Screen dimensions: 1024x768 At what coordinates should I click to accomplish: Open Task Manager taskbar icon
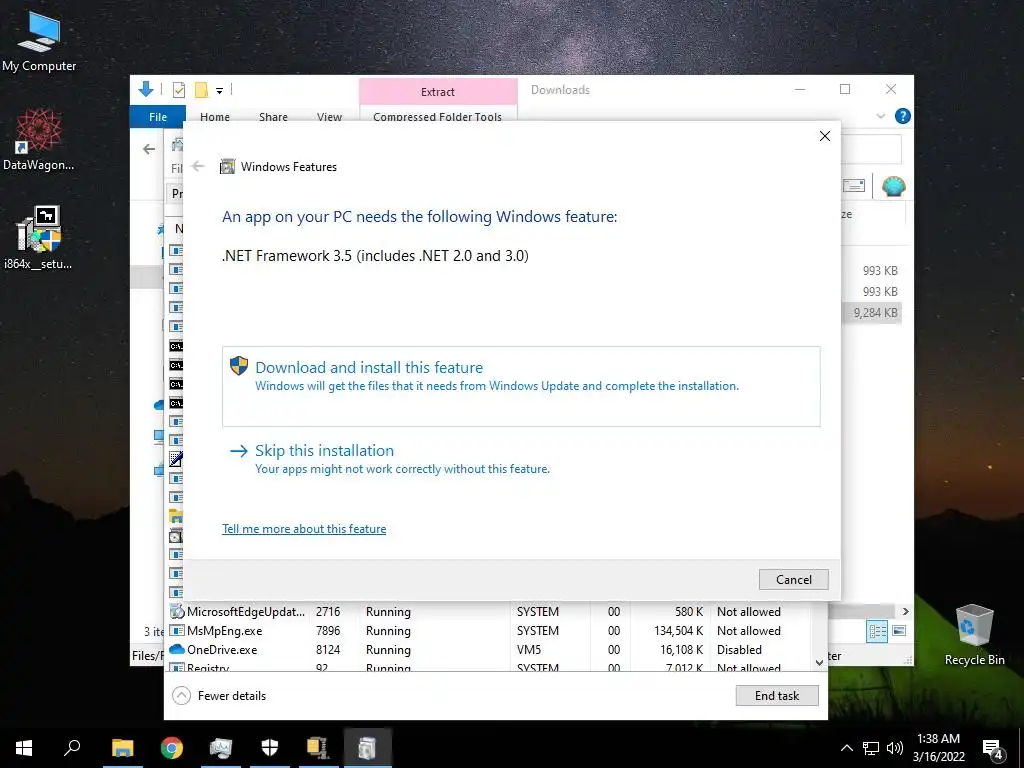[221, 748]
